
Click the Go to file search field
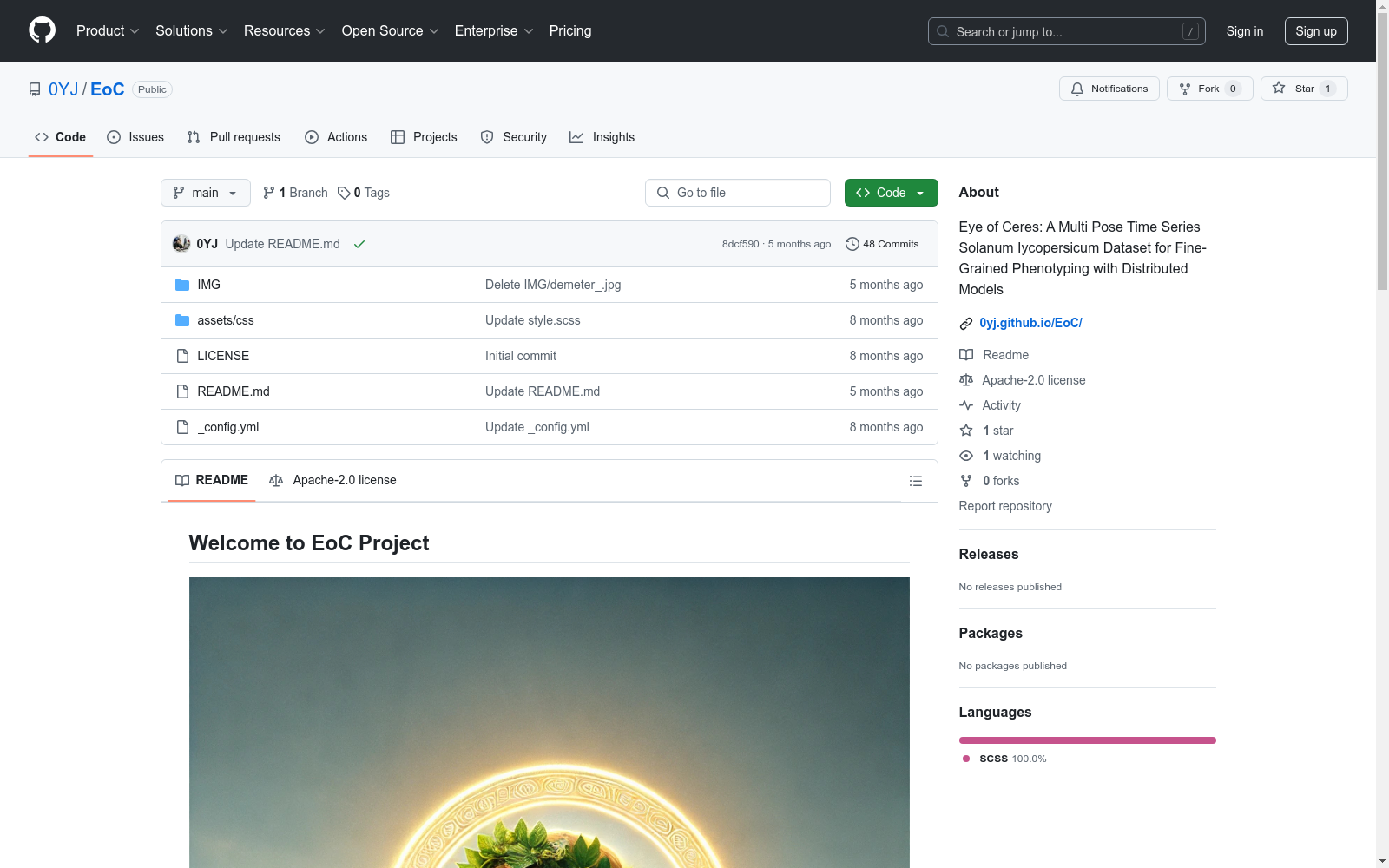[x=738, y=193]
